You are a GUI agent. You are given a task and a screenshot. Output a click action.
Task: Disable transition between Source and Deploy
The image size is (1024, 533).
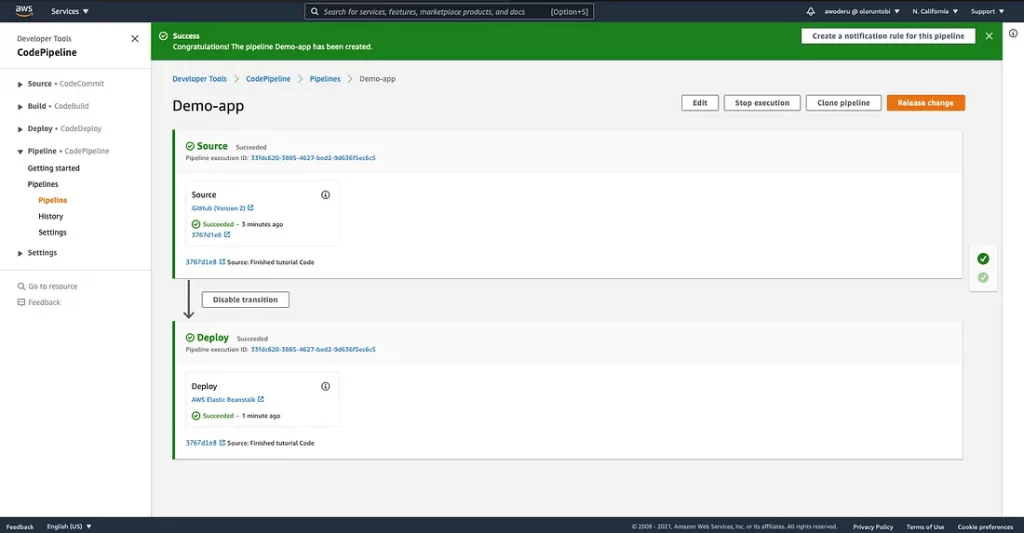point(245,299)
